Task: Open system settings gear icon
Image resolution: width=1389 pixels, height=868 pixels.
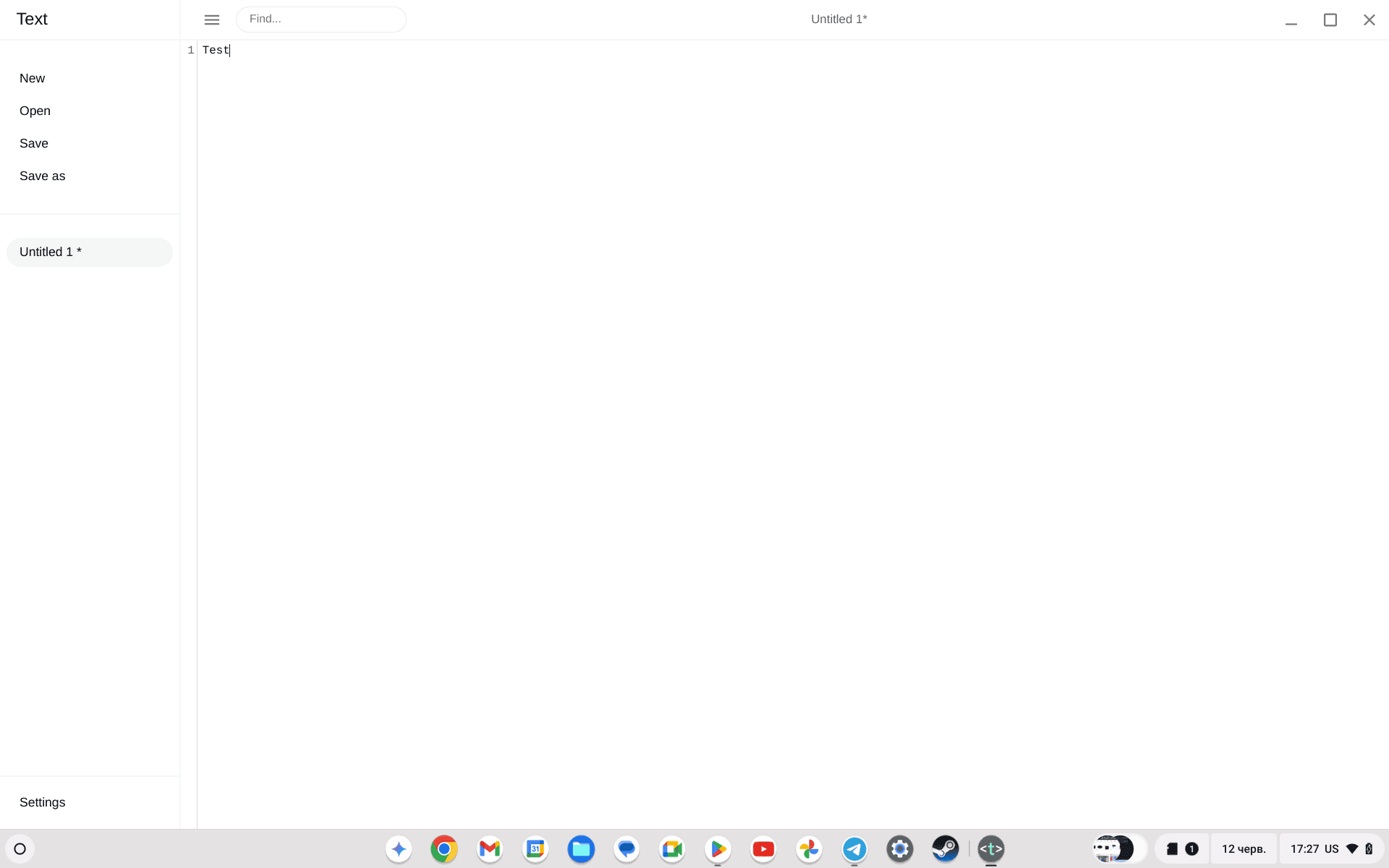Action: point(899,848)
